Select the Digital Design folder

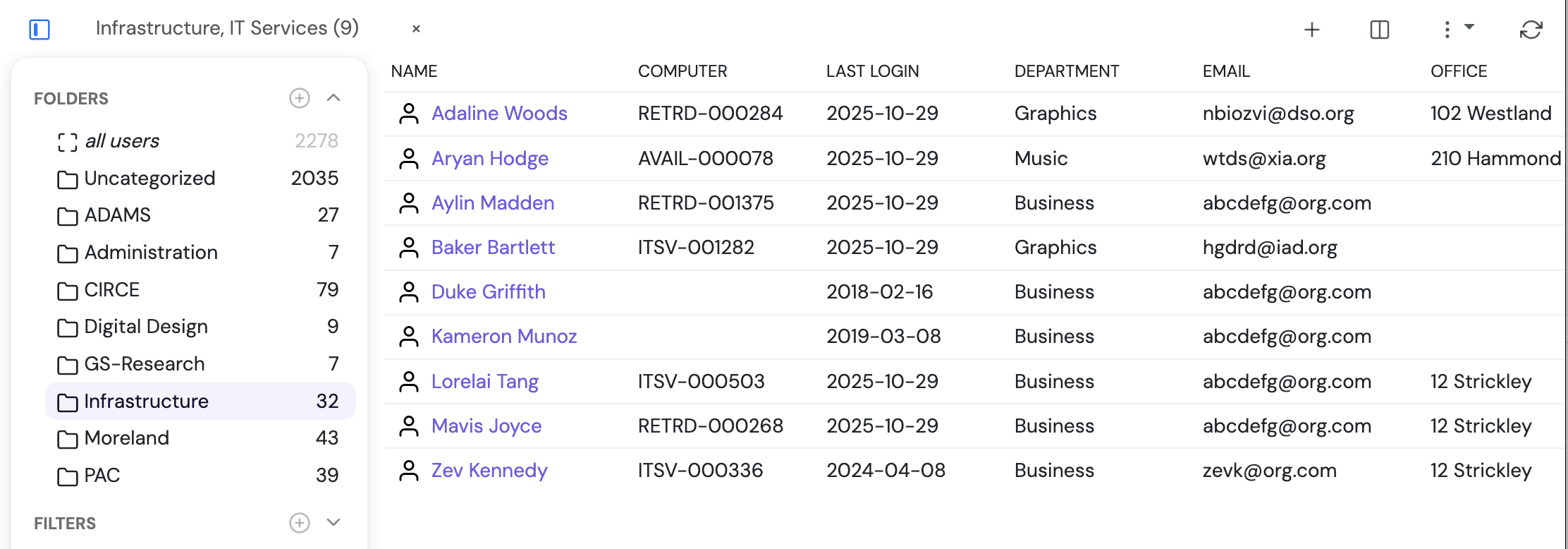(146, 327)
